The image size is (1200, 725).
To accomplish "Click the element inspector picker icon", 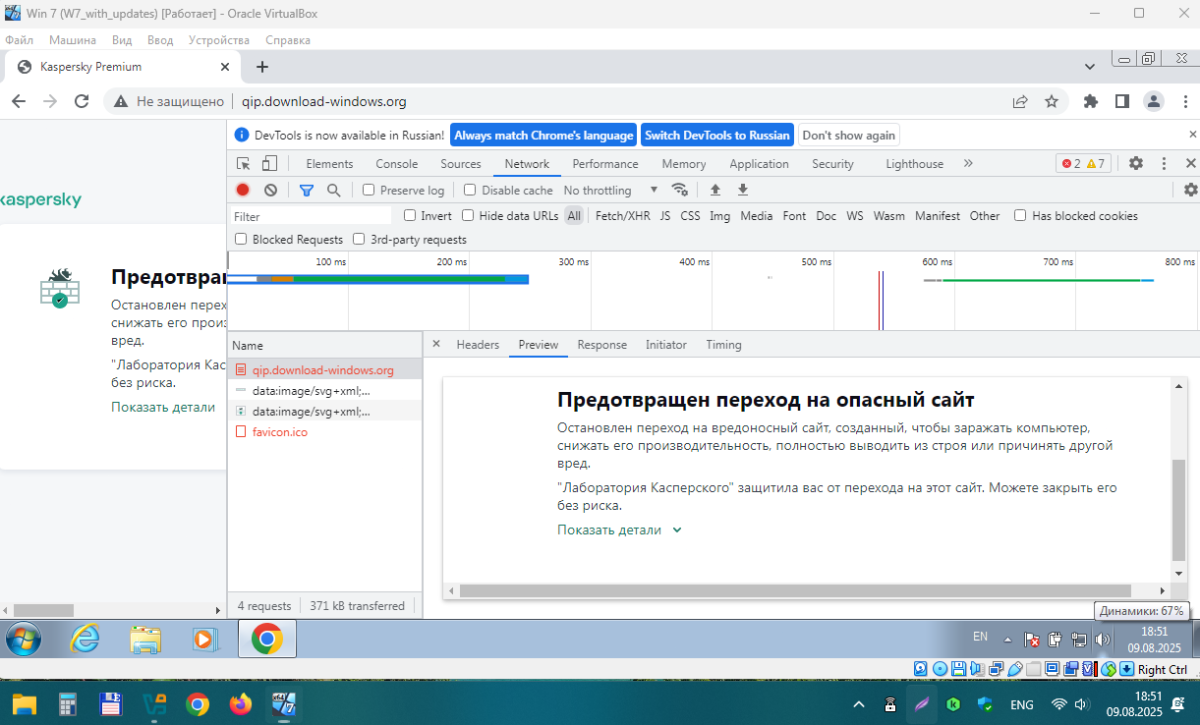I will [x=243, y=164].
